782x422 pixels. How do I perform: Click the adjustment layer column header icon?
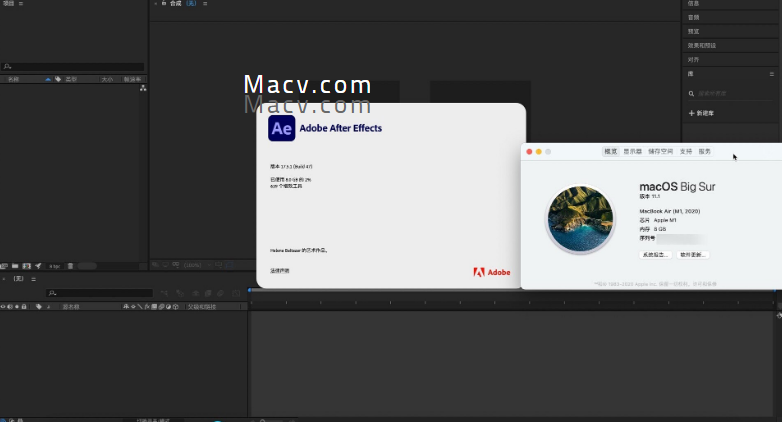[169, 307]
